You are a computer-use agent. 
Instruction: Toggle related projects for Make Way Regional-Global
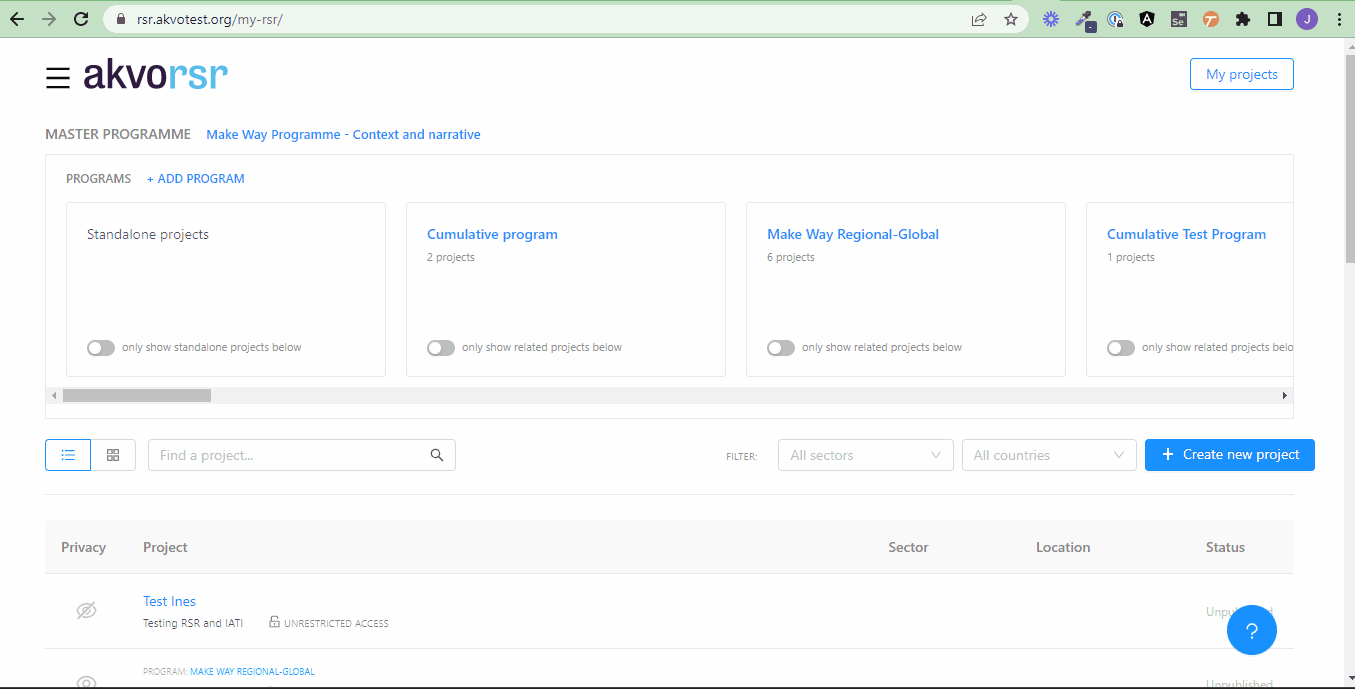tap(781, 348)
